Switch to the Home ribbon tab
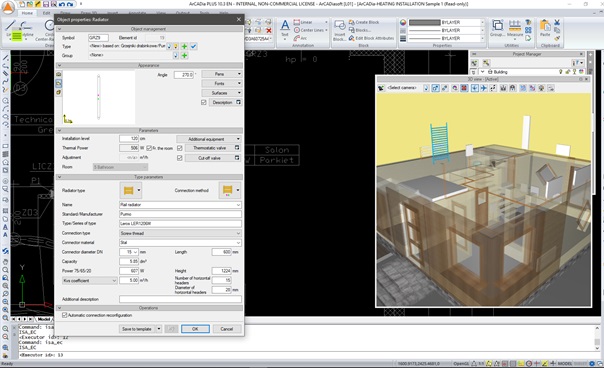604x368 pixels. (27, 13)
